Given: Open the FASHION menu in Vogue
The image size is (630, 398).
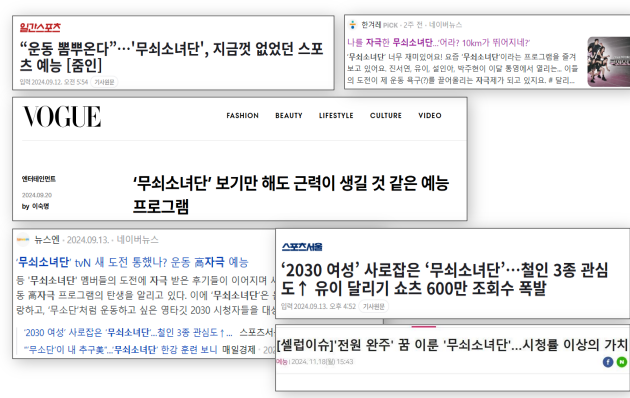Looking at the screenshot, I should [x=243, y=116].
